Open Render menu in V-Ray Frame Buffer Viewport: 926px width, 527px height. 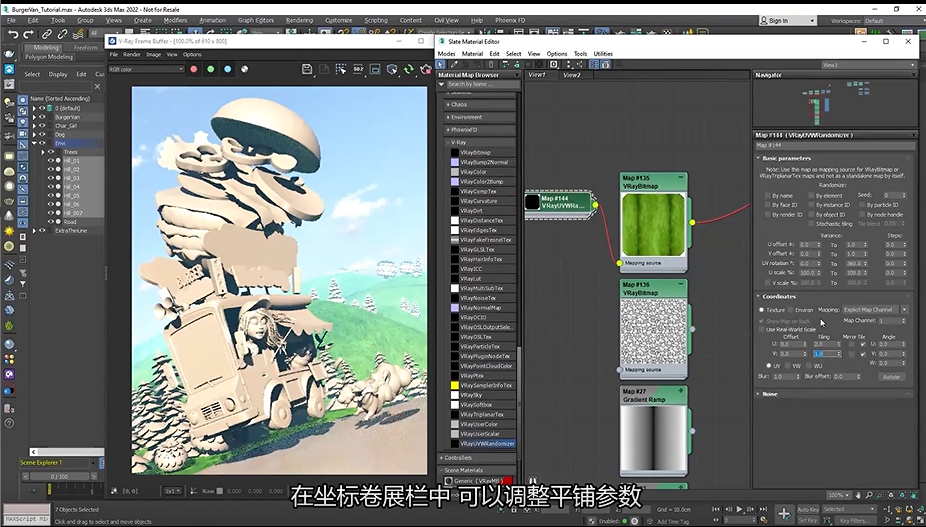[x=132, y=54]
